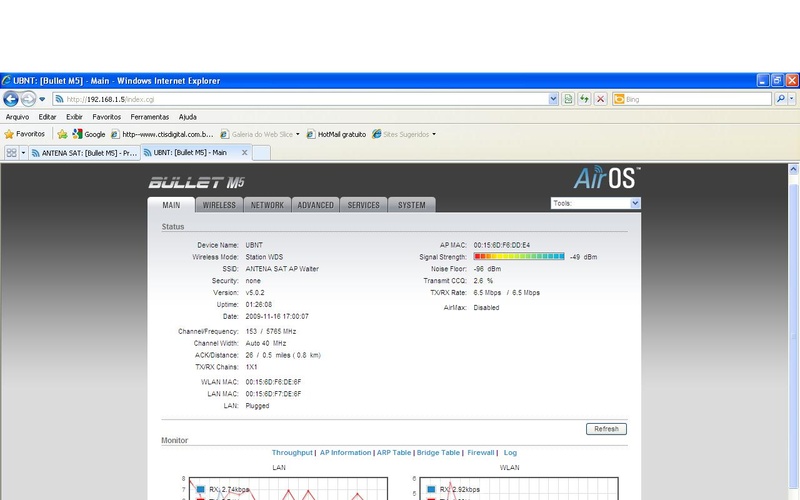
Task: Open the AP Information link
Action: tap(345, 453)
